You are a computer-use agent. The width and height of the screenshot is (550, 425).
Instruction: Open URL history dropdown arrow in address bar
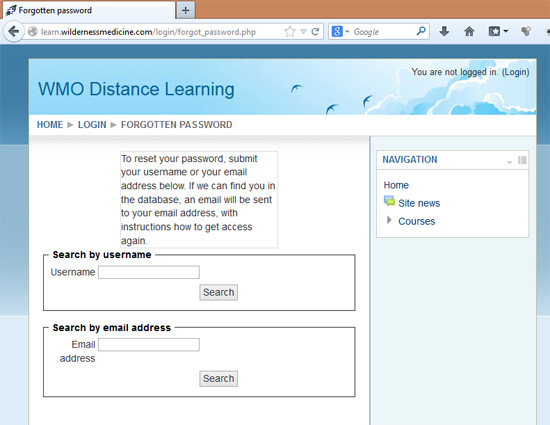point(303,32)
